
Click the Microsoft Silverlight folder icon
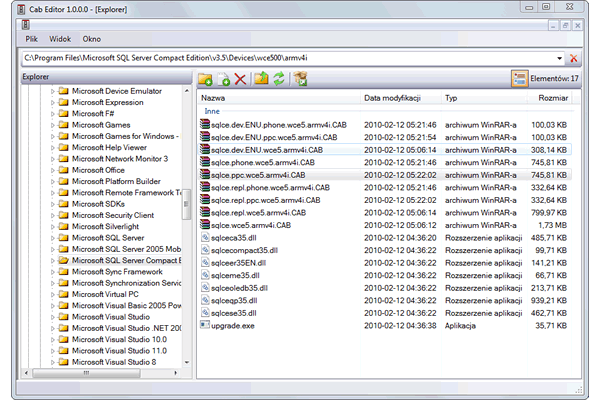64,226
